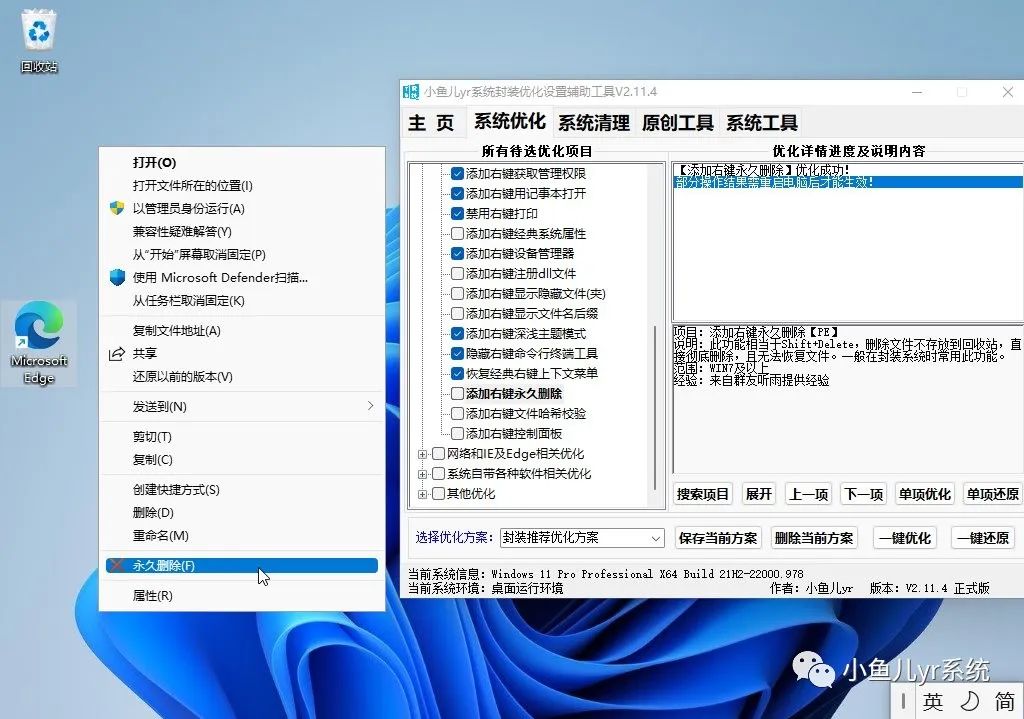This screenshot has width=1024, height=719.
Task: Switch input language via 英 indicator
Action: tap(933, 702)
